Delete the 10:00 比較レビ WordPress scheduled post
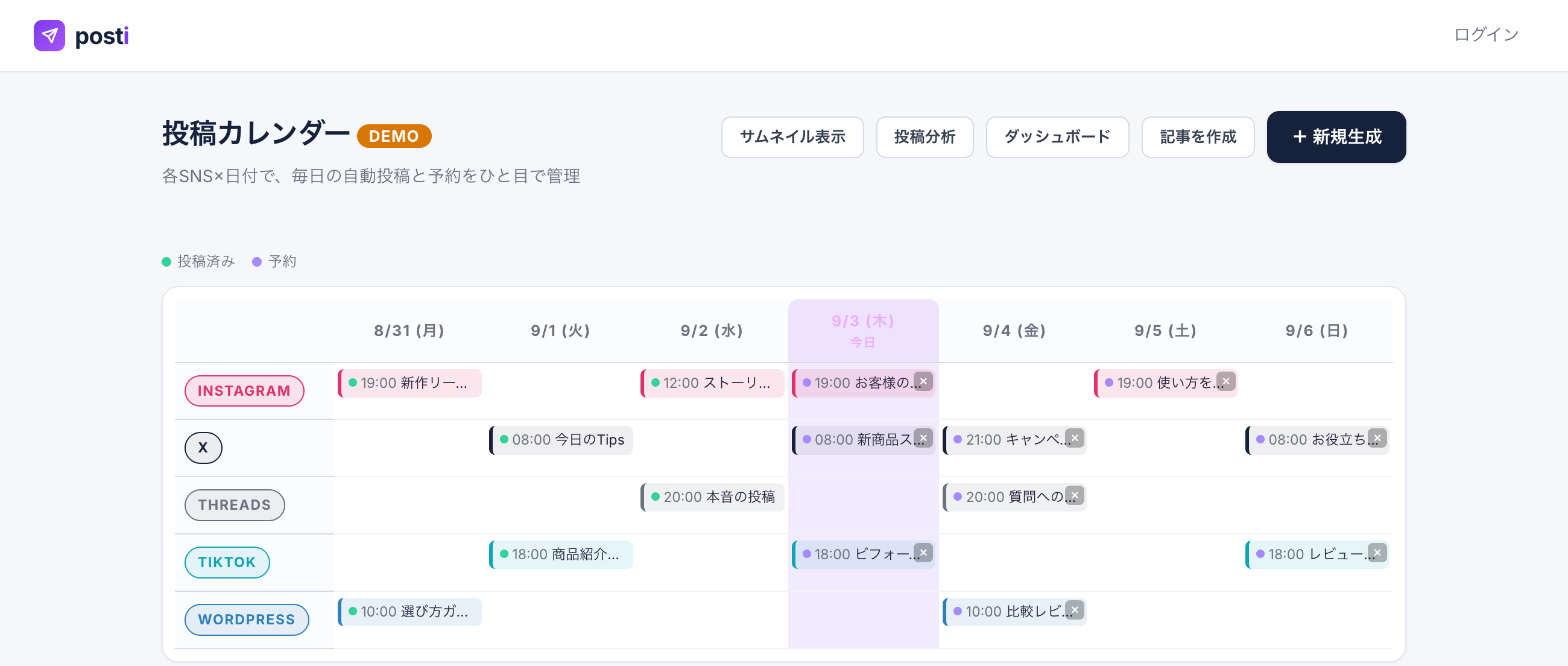 (x=1074, y=610)
